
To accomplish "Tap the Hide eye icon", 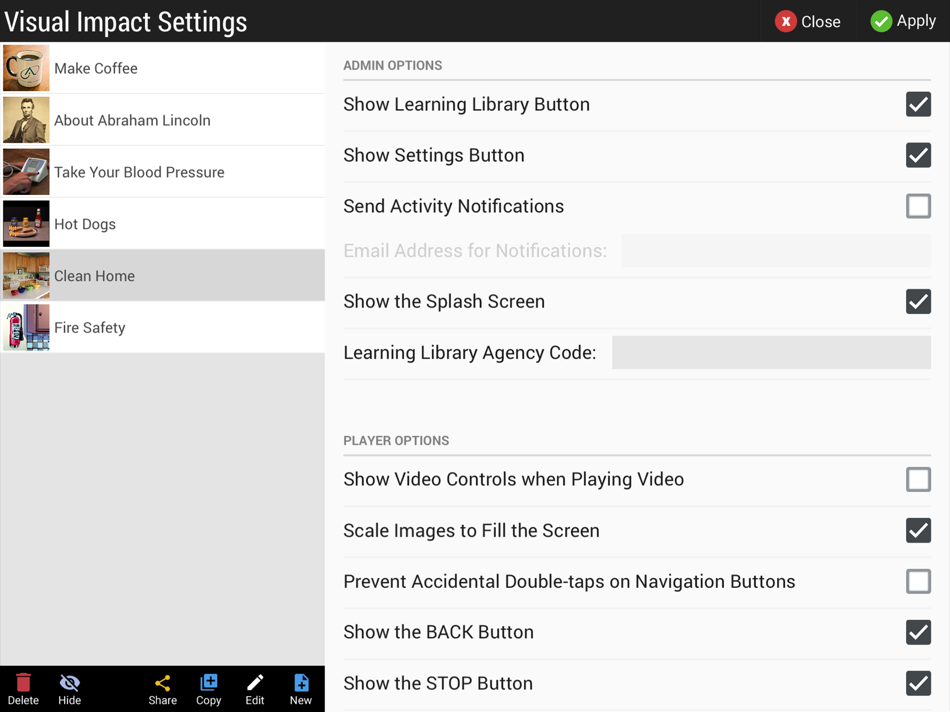I will 70,683.
